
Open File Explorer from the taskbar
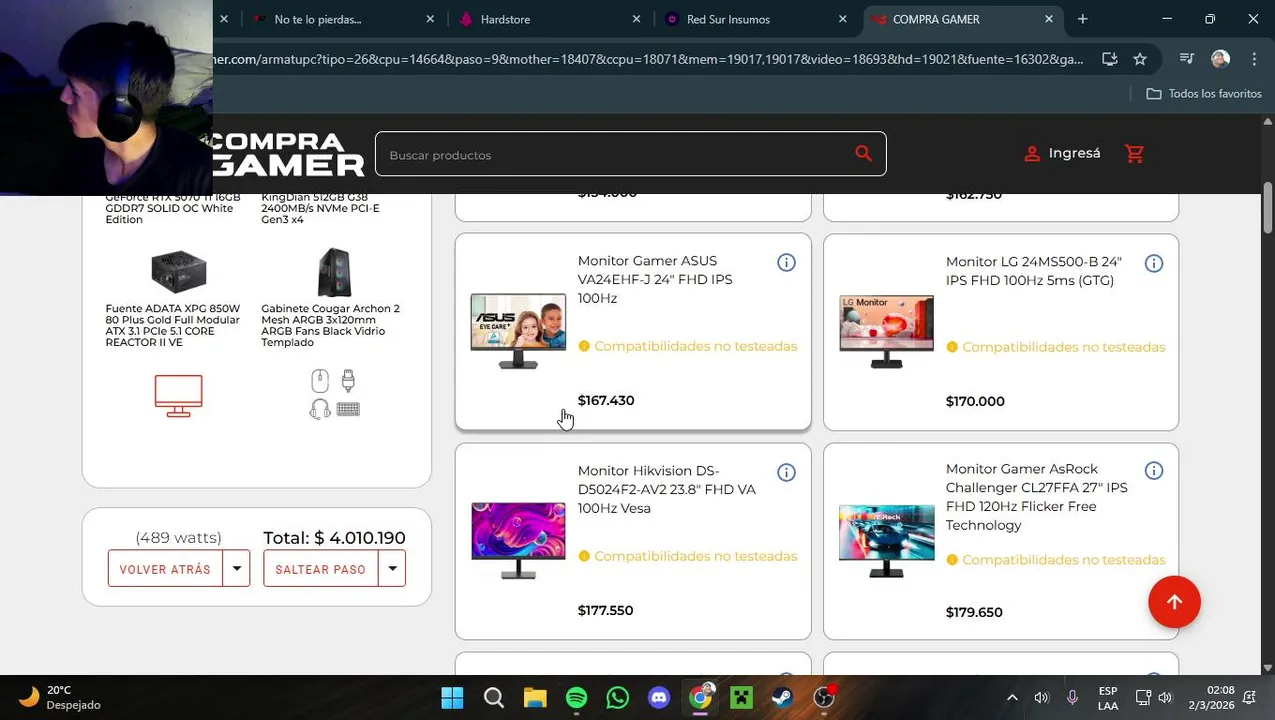[535, 697]
